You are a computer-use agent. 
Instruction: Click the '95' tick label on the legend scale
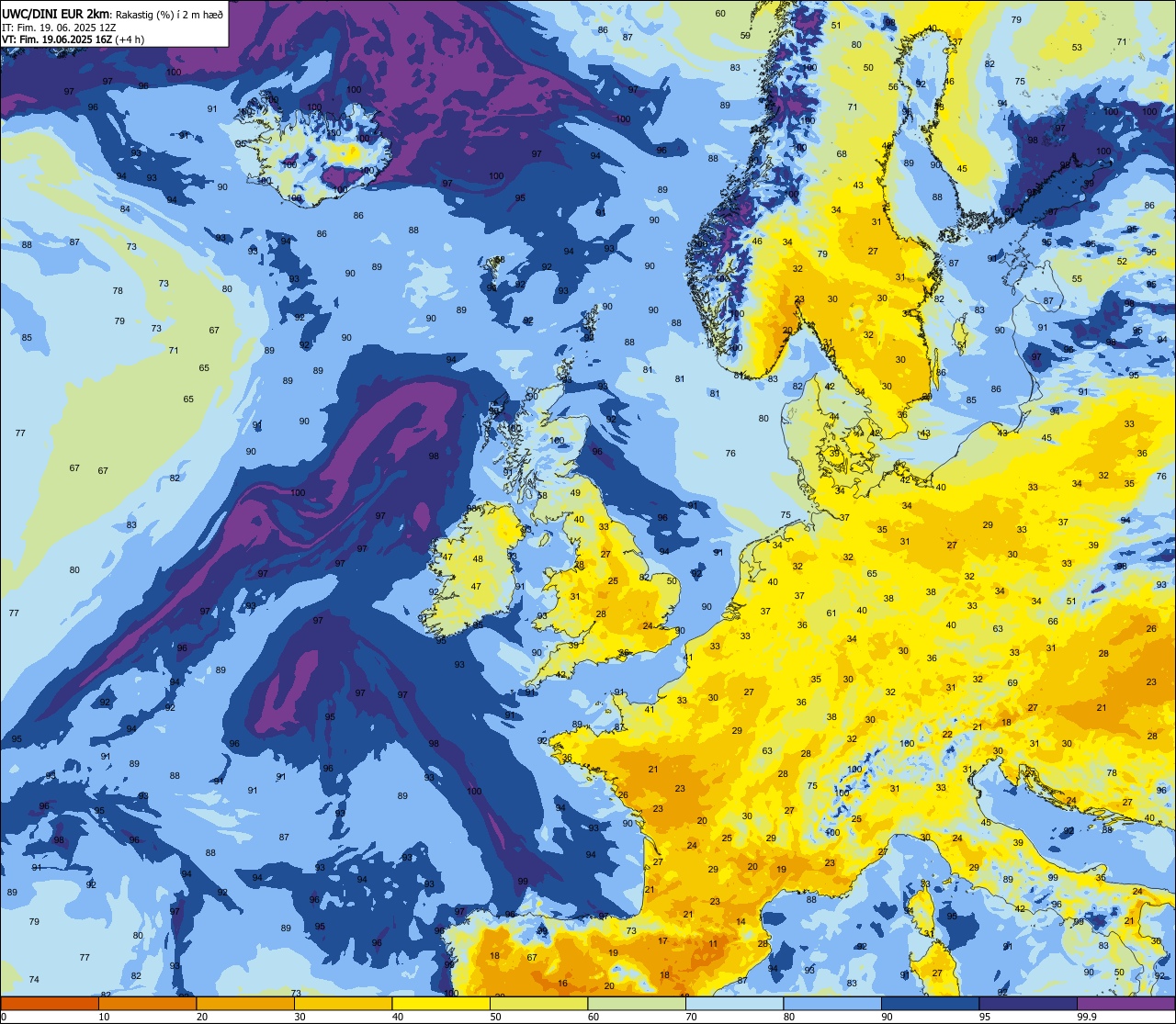(x=985, y=1017)
